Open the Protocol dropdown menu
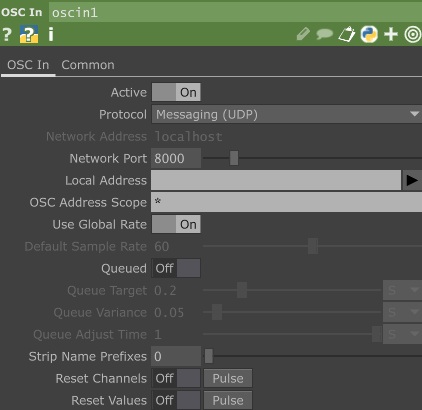422x410 pixels. pos(287,114)
